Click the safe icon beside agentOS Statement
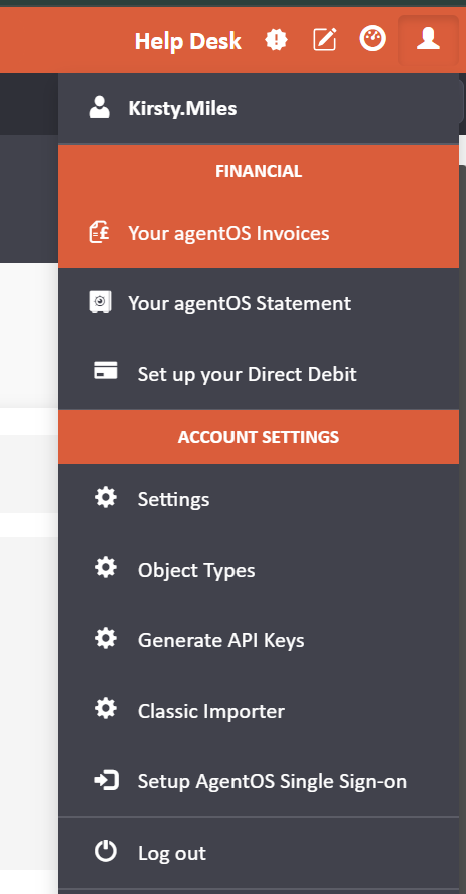Screen dimensions: 466x894 point(100,302)
